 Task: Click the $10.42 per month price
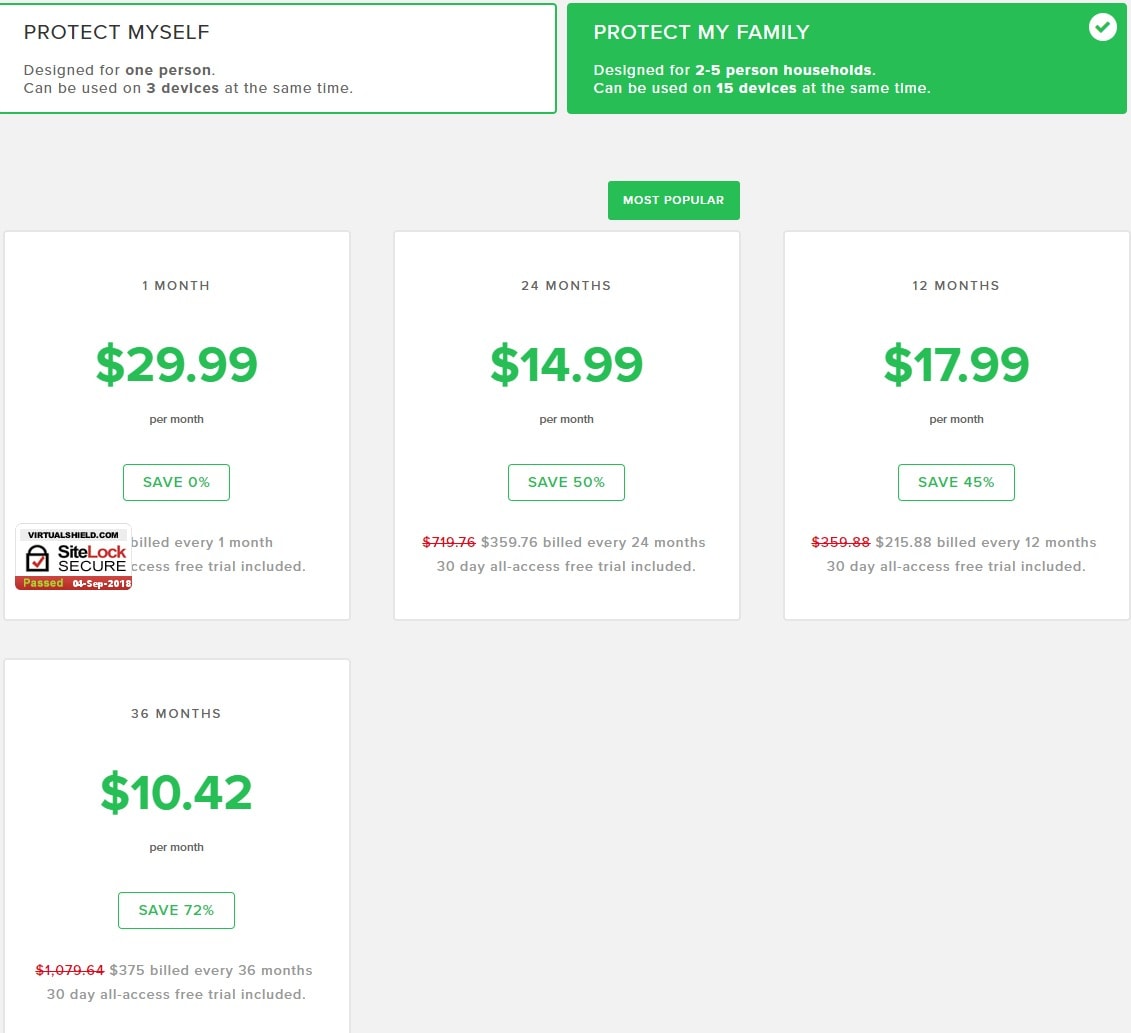tap(177, 792)
